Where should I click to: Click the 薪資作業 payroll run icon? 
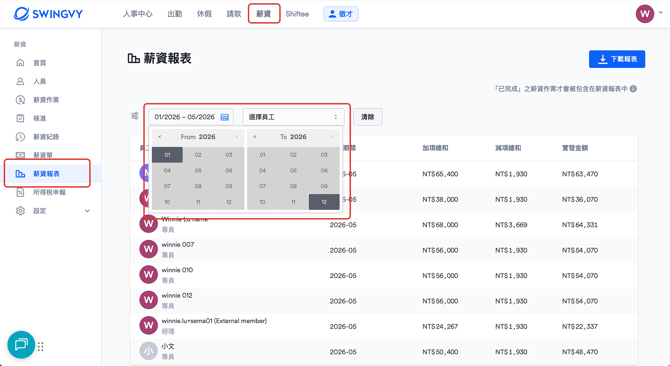pyautogui.click(x=20, y=100)
